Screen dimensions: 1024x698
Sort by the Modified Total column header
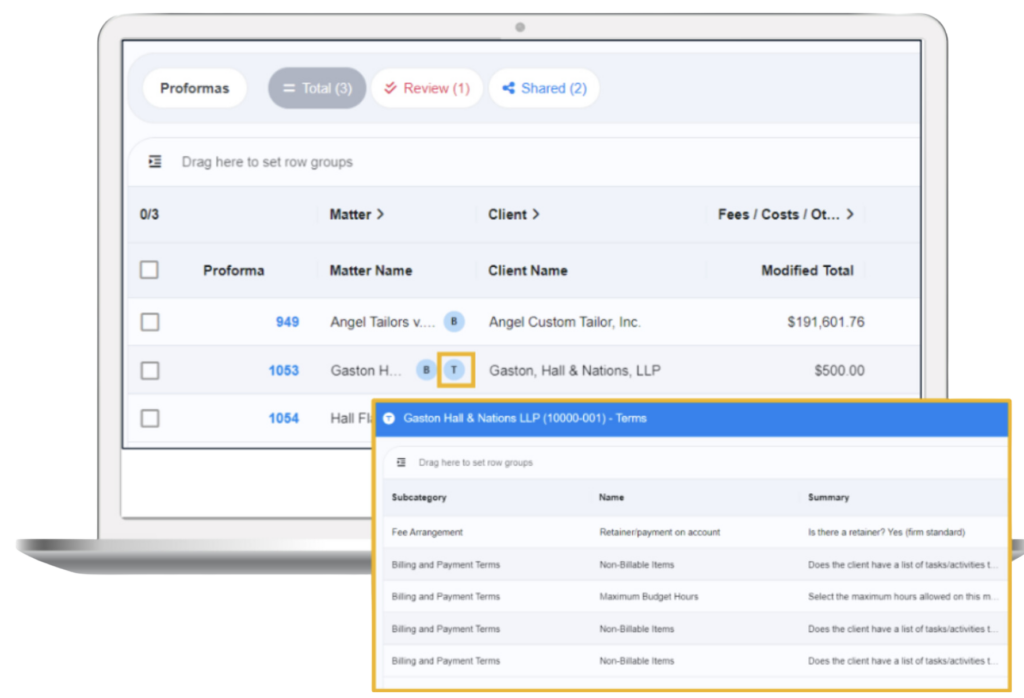tap(807, 270)
